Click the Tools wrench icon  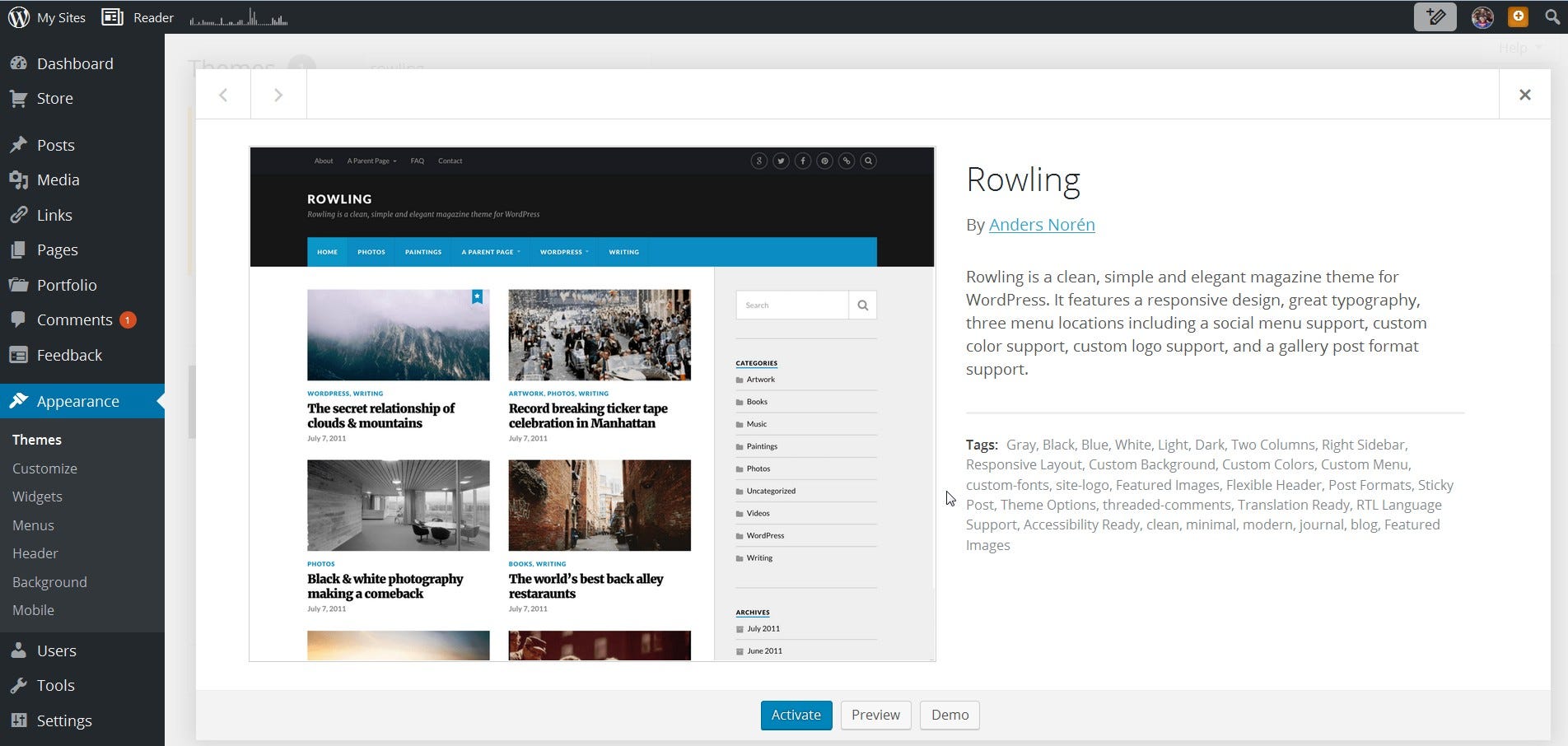(x=18, y=685)
